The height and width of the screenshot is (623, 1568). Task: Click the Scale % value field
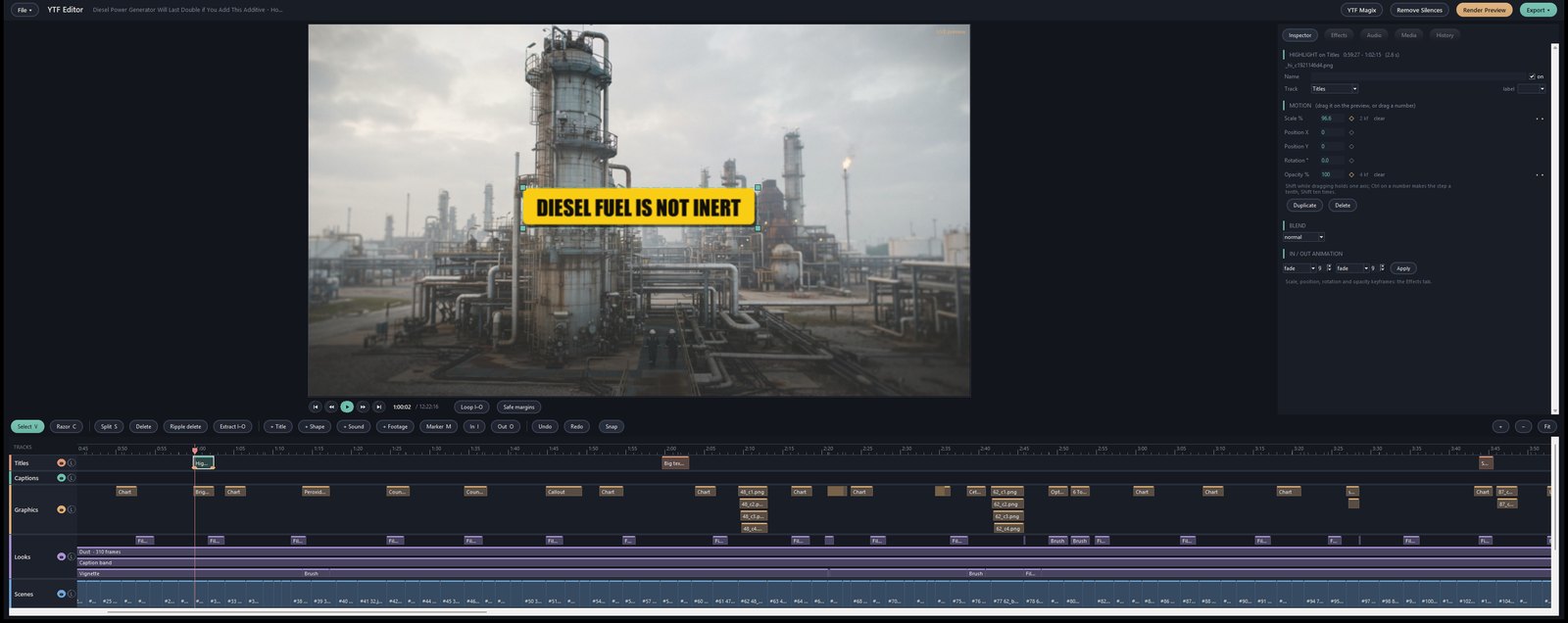pos(1330,119)
